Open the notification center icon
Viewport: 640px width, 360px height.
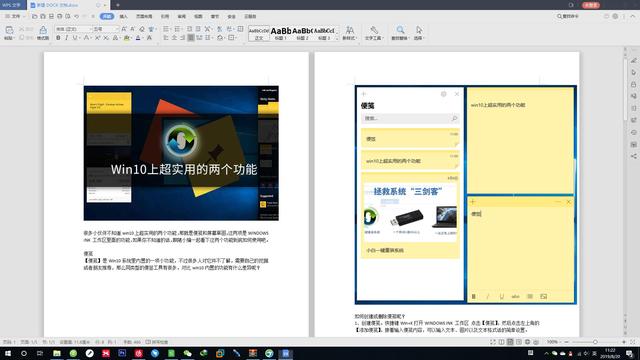coord(629,353)
